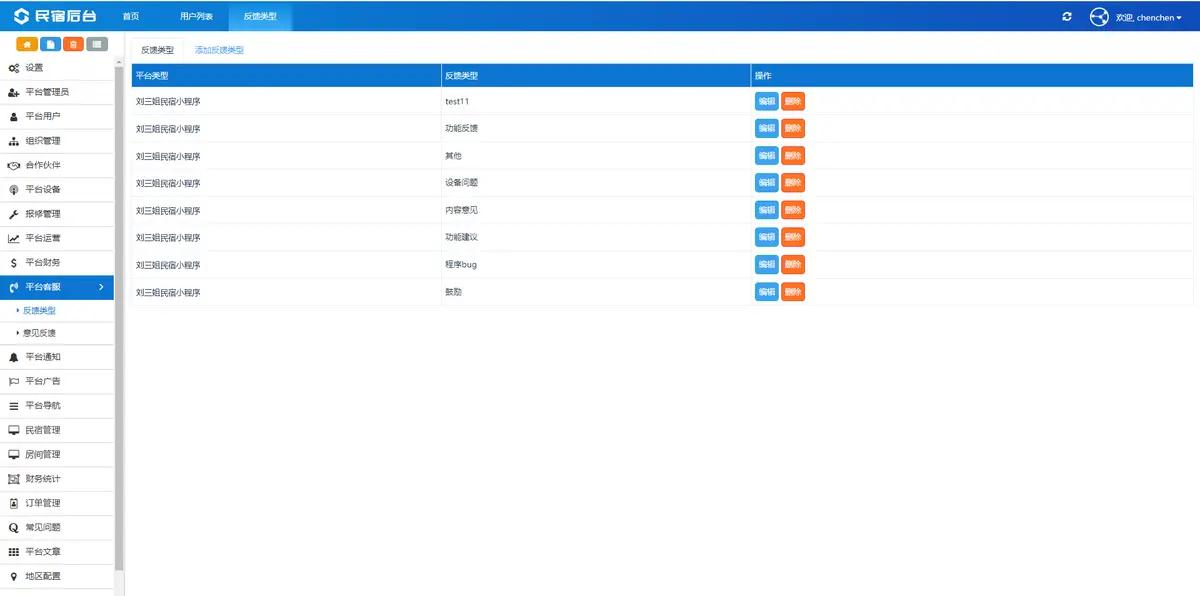Edit the 设备问题 row

click(x=766, y=183)
